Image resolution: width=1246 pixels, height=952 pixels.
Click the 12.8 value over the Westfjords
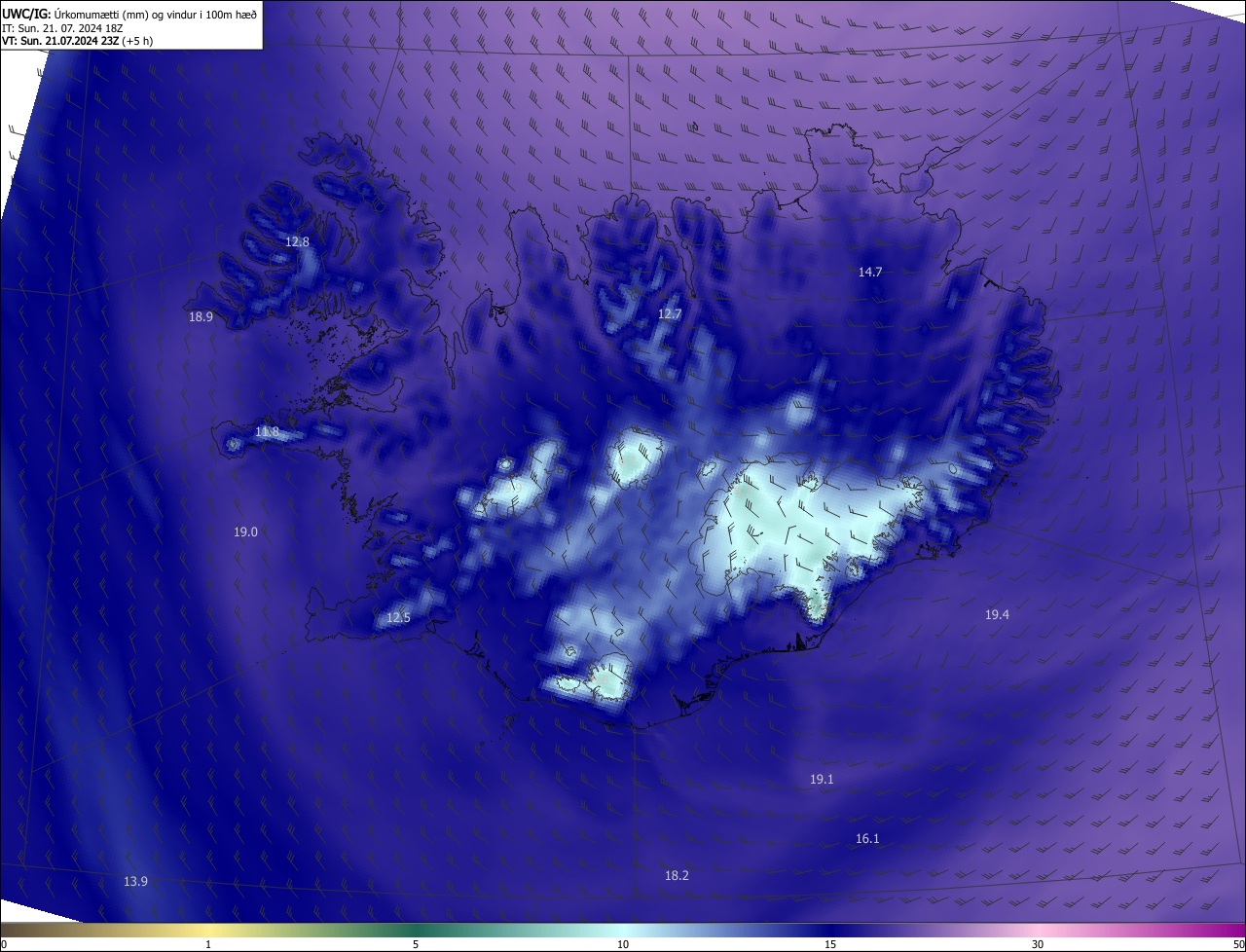[x=297, y=241]
